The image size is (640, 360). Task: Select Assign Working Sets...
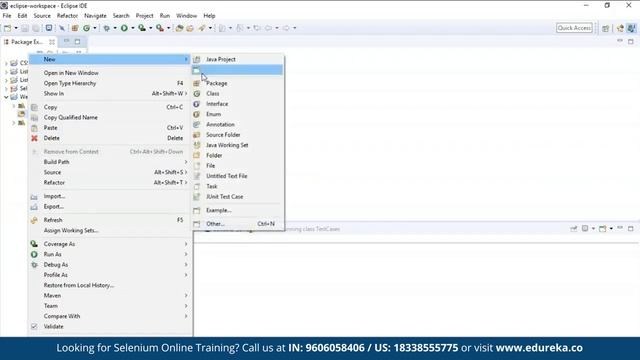coord(110,231)
